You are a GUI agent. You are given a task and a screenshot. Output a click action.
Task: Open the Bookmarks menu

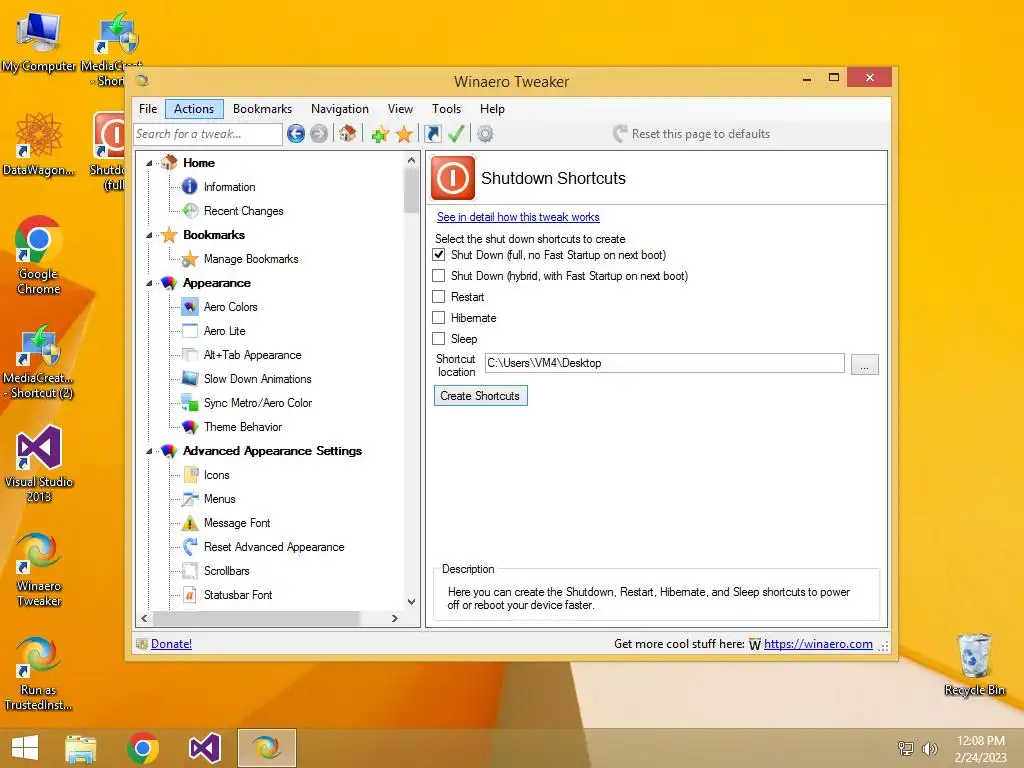pyautogui.click(x=263, y=109)
